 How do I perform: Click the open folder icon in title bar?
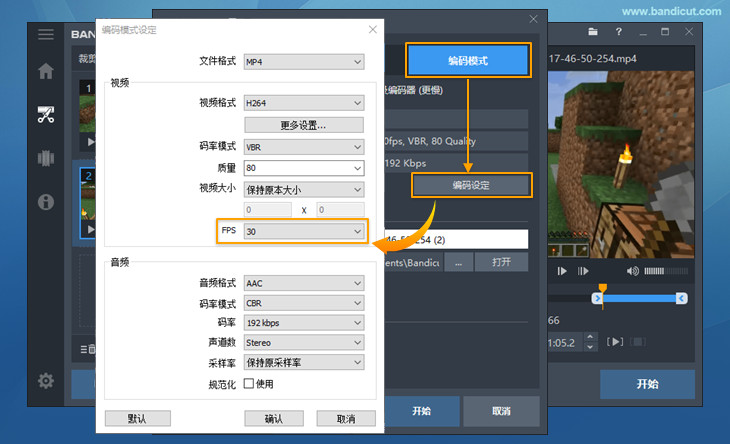pos(592,32)
